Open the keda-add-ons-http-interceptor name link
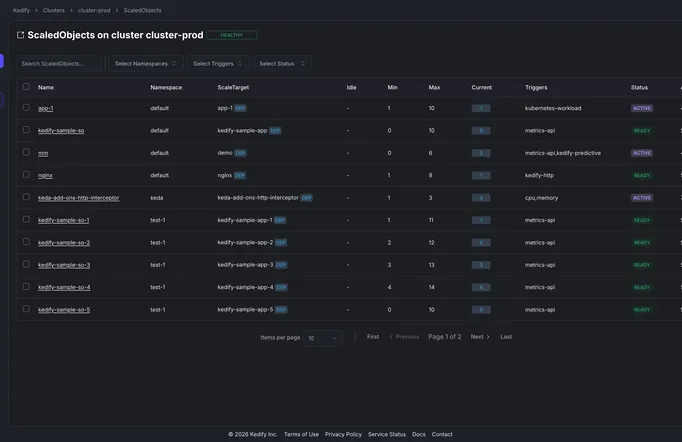Screen dimensions: 682x442 79,198
